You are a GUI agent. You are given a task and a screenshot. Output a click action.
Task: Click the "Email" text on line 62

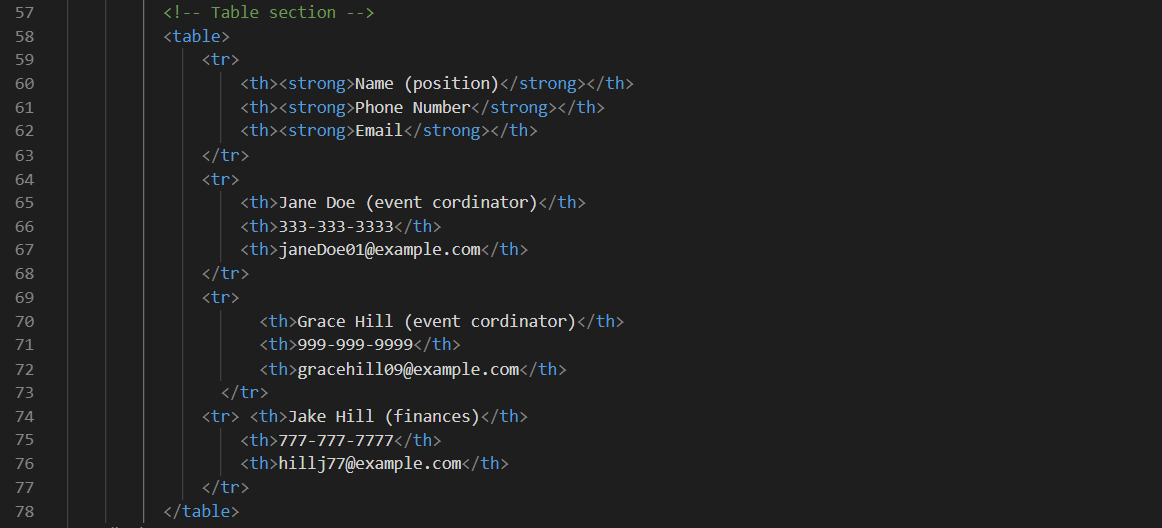379,131
